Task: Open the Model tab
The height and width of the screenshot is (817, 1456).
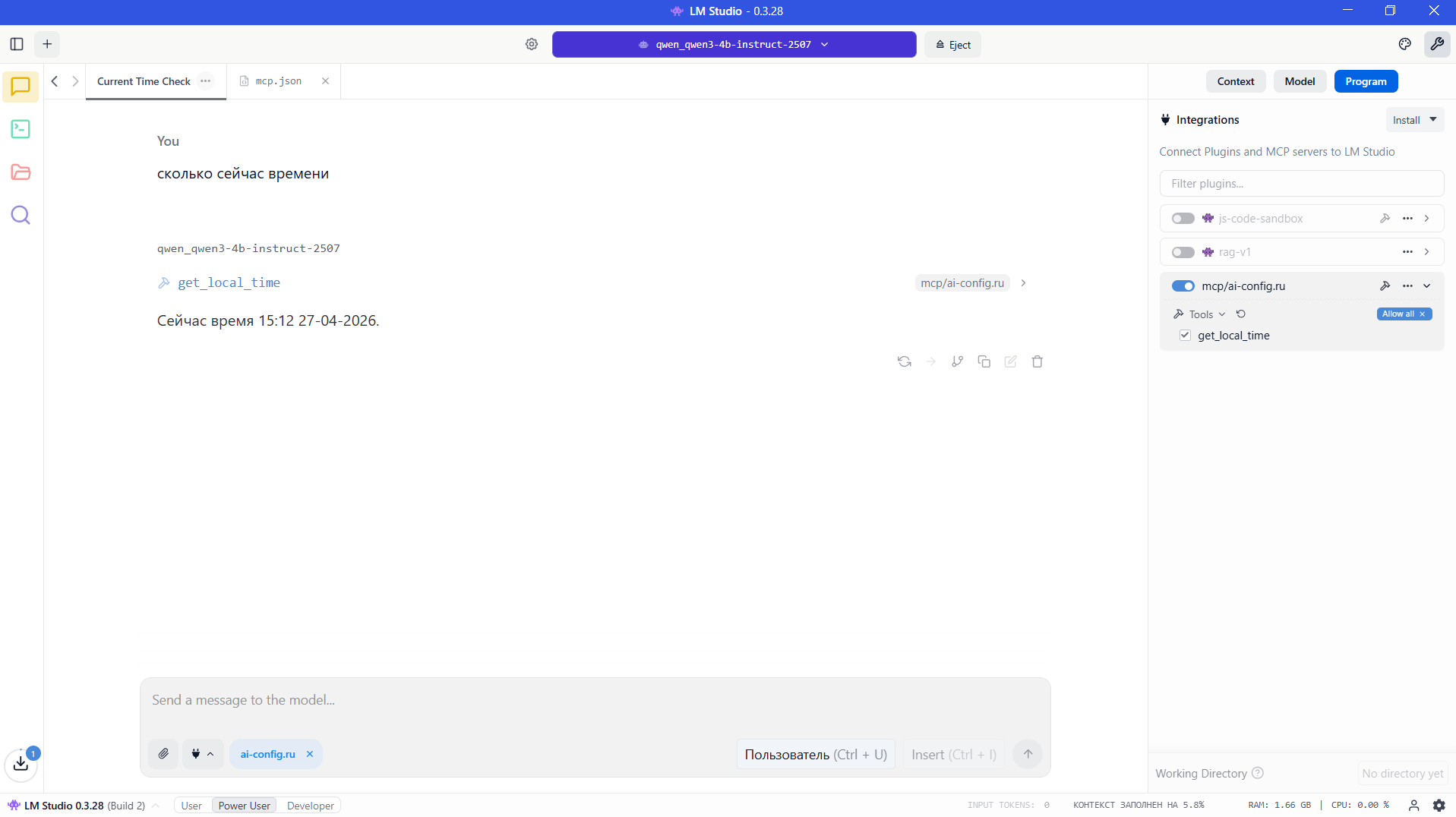Action: point(1300,81)
